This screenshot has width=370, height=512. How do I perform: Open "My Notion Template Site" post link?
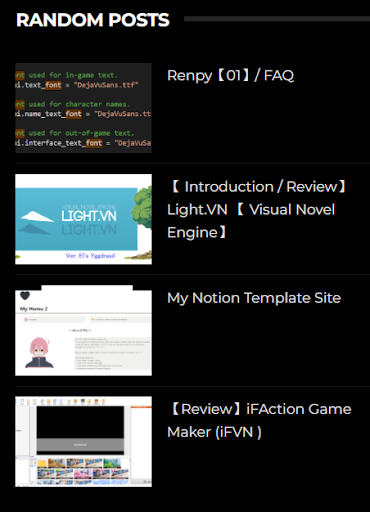pos(254,298)
